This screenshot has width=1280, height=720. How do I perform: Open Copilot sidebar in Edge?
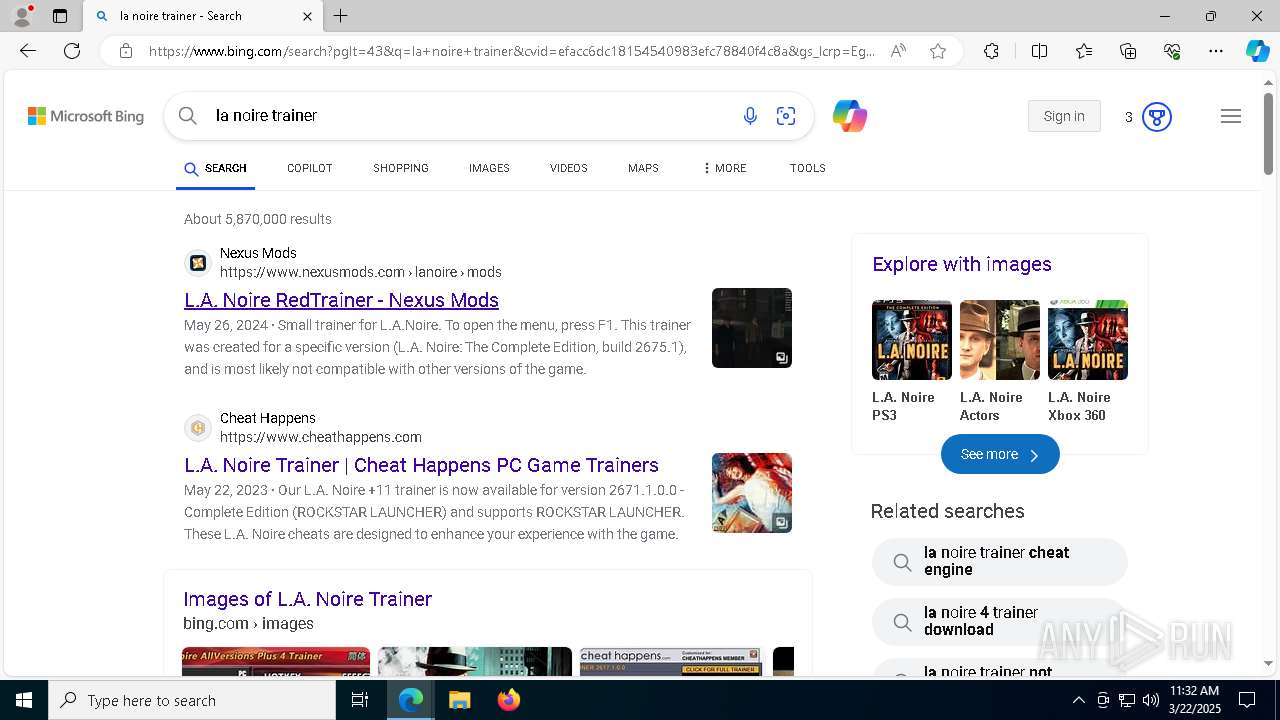pos(1257,51)
